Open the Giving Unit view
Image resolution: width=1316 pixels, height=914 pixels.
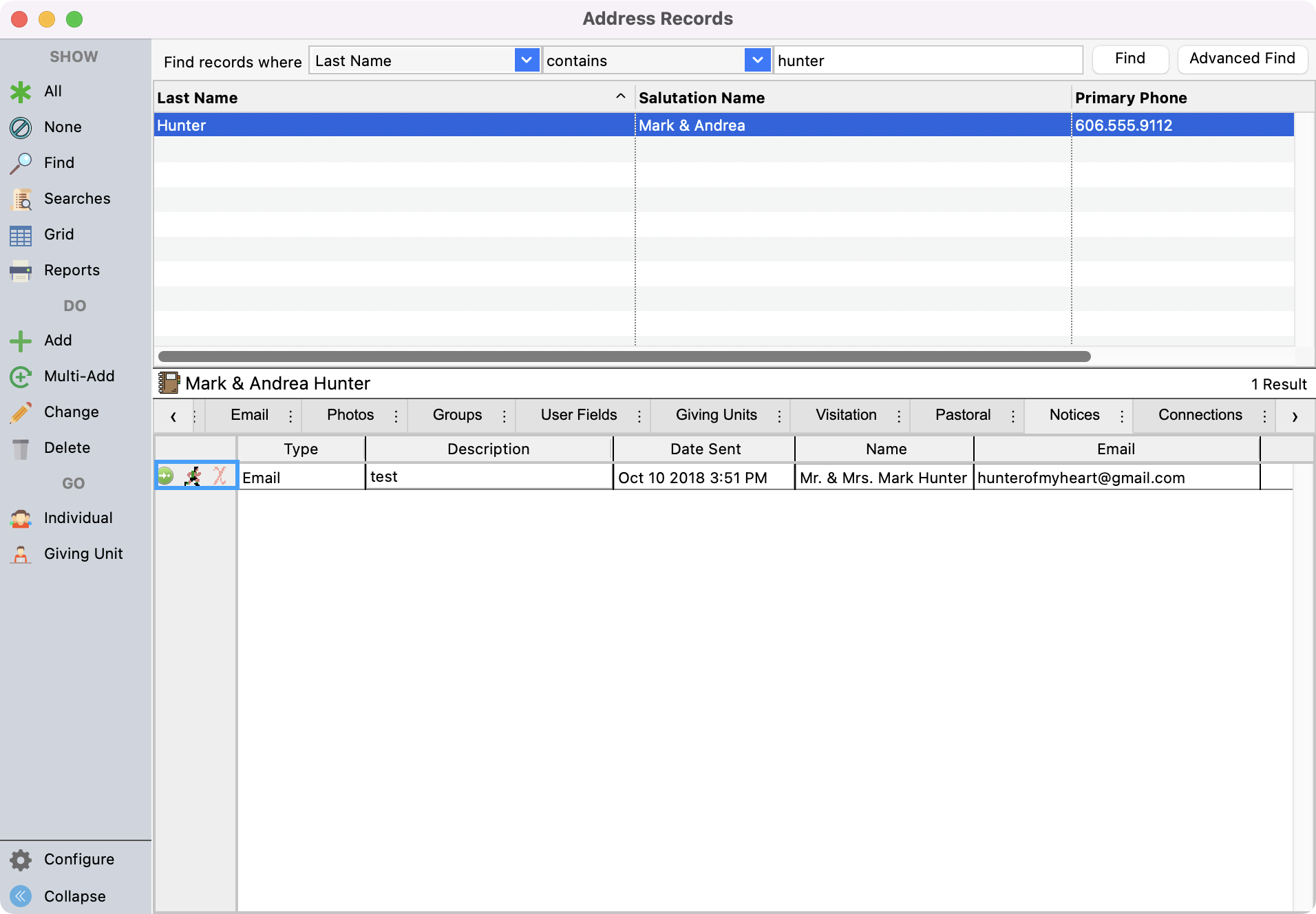pos(21,553)
